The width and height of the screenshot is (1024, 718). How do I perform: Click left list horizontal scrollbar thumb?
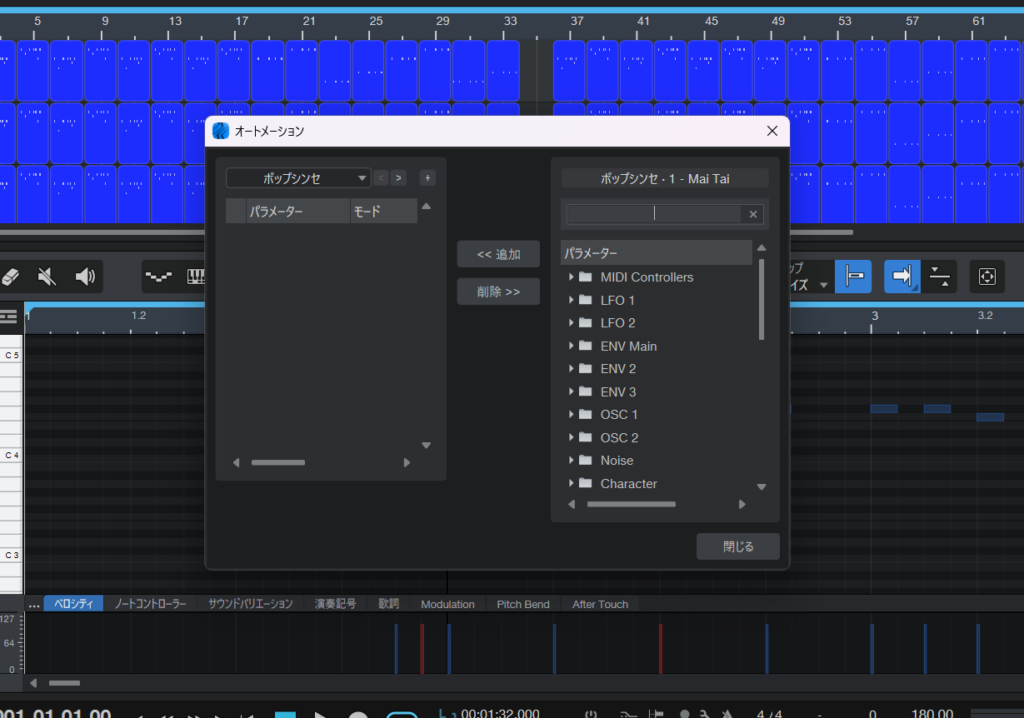click(278, 463)
